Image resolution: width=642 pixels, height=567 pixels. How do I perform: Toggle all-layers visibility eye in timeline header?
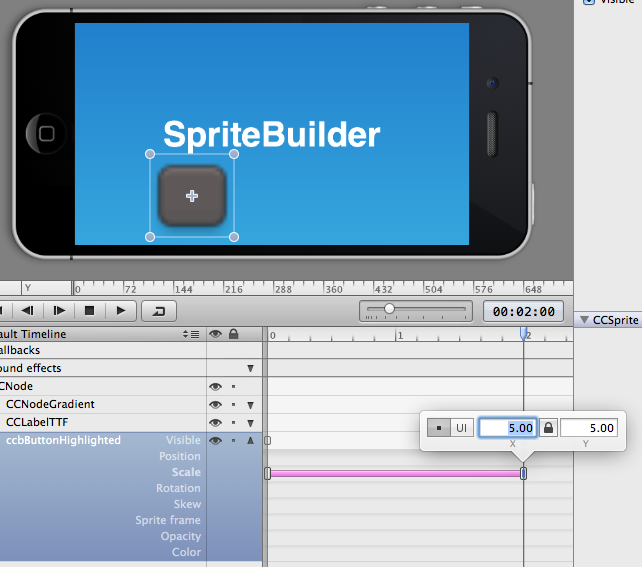[x=215, y=334]
